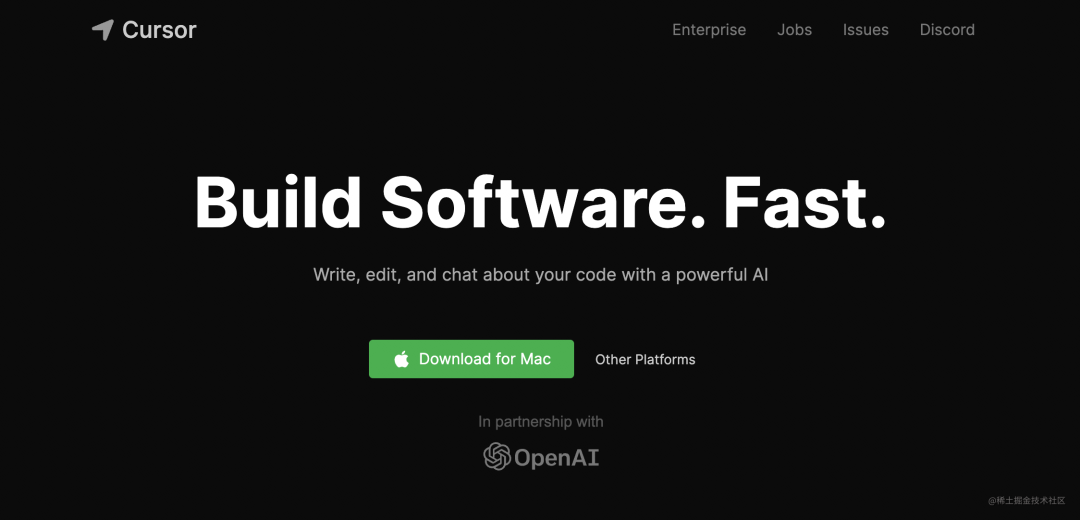Go to the Jobs page
This screenshot has width=1080, height=520.
(x=794, y=30)
